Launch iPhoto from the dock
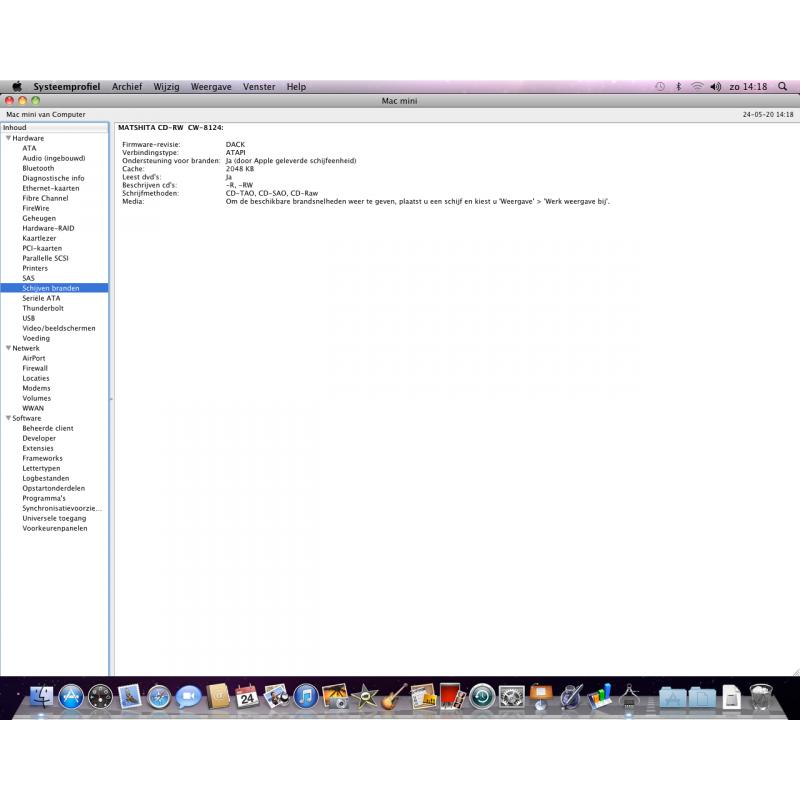The width and height of the screenshot is (800, 800). (335, 696)
